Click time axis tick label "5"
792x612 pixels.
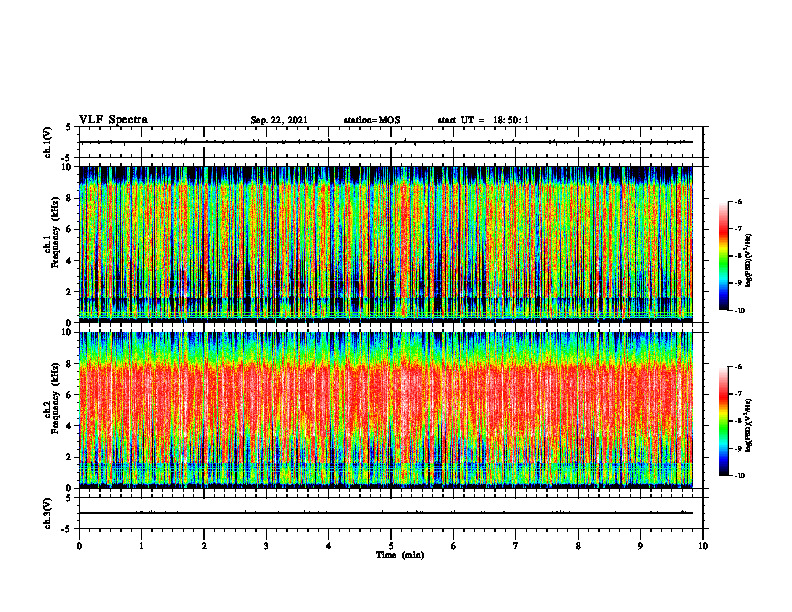coord(391,546)
